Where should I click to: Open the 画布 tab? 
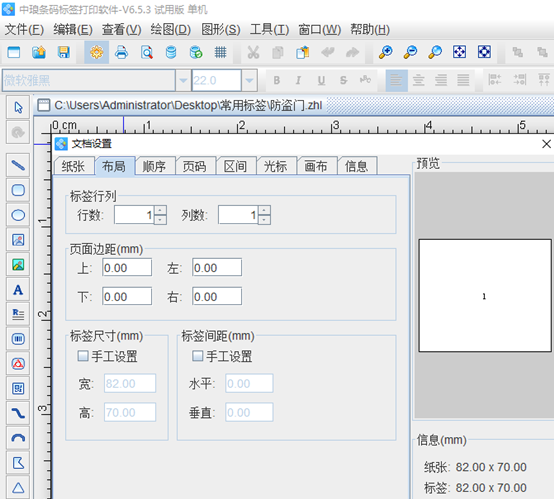(316, 166)
